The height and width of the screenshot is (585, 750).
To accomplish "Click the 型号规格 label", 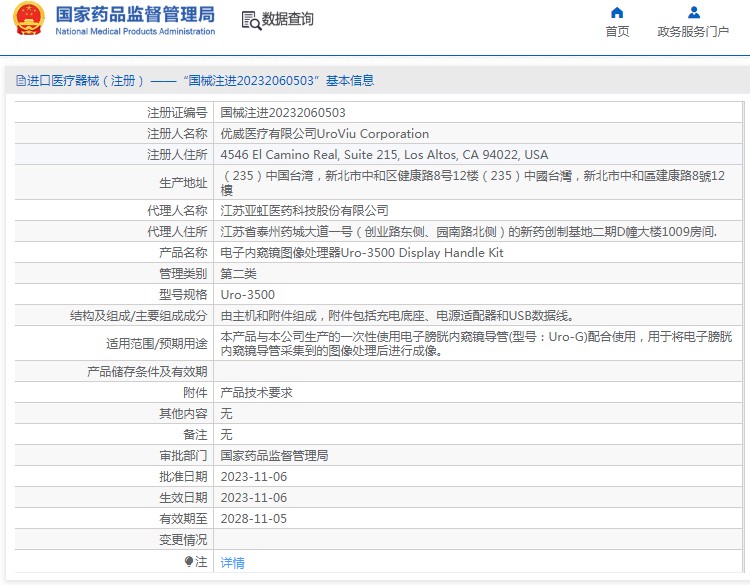I will click(183, 295).
